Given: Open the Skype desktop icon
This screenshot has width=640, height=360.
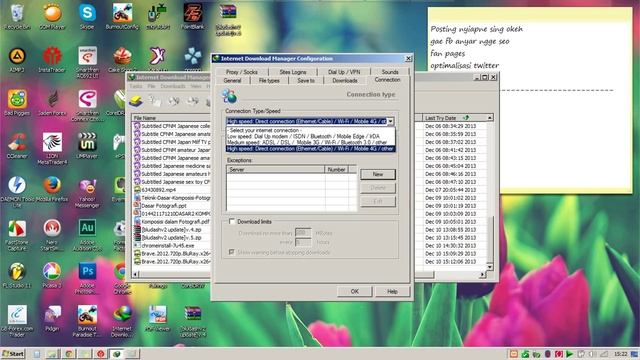Looking at the screenshot, I should [x=87, y=16].
